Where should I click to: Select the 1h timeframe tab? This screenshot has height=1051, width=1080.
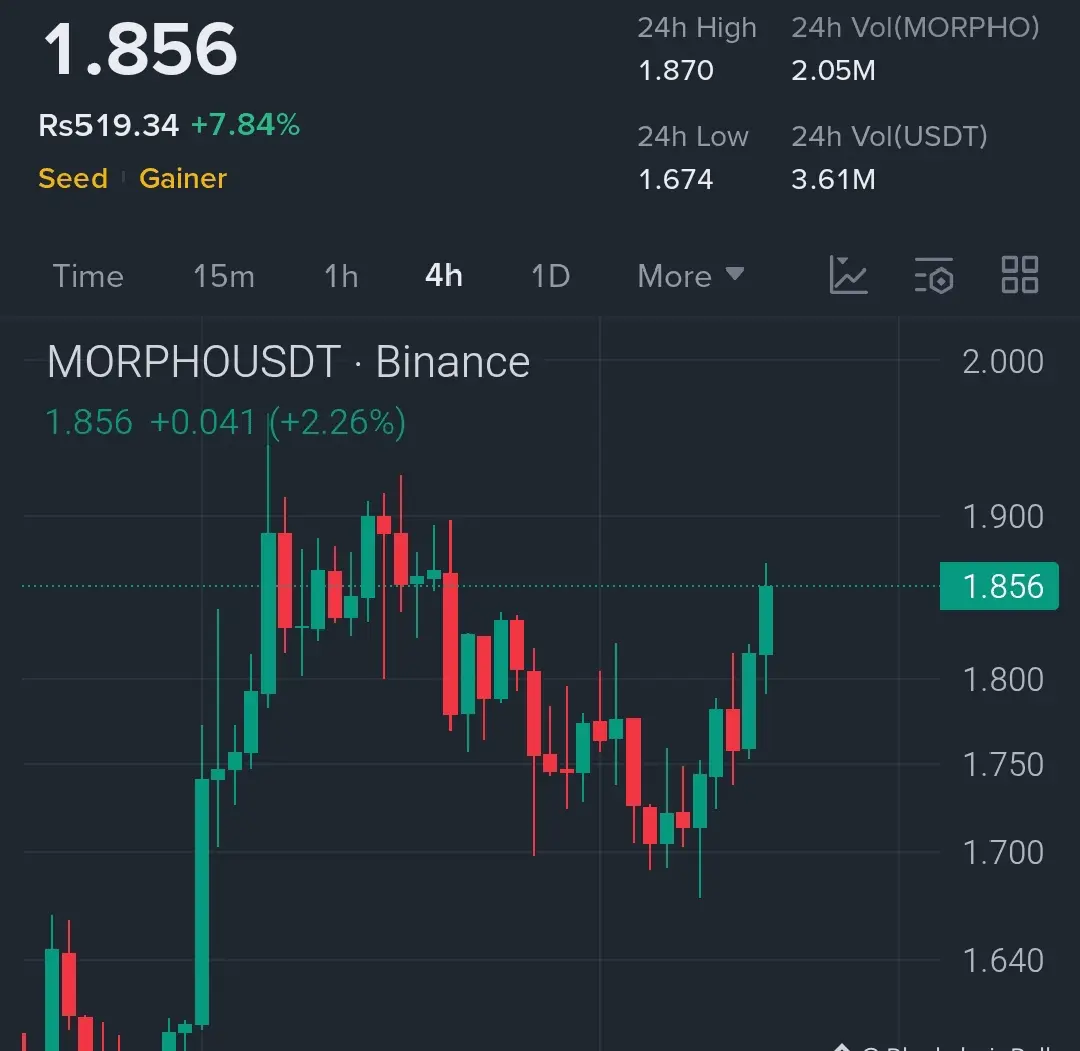(x=341, y=276)
